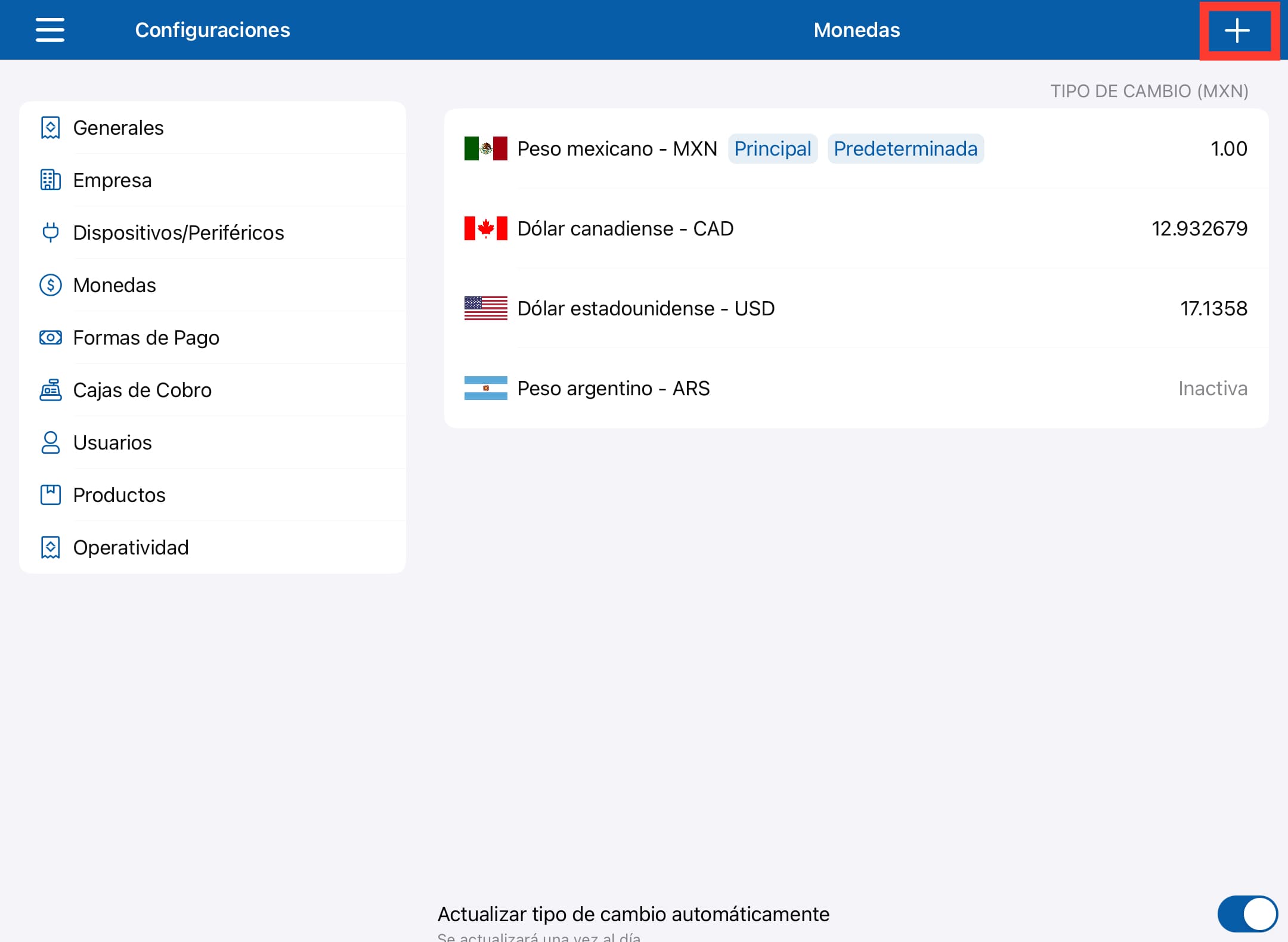
Task: Open the Operatividad section
Action: [x=213, y=547]
